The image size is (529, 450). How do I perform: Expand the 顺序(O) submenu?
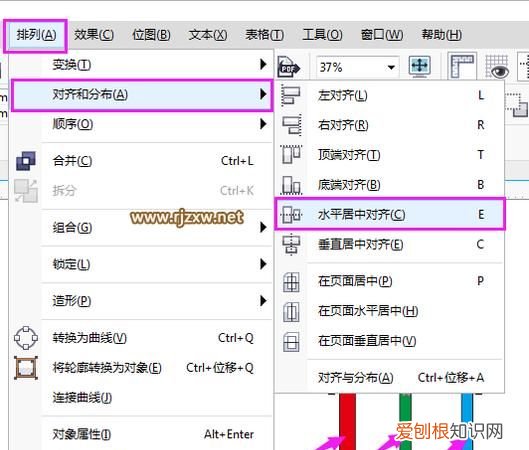142,124
